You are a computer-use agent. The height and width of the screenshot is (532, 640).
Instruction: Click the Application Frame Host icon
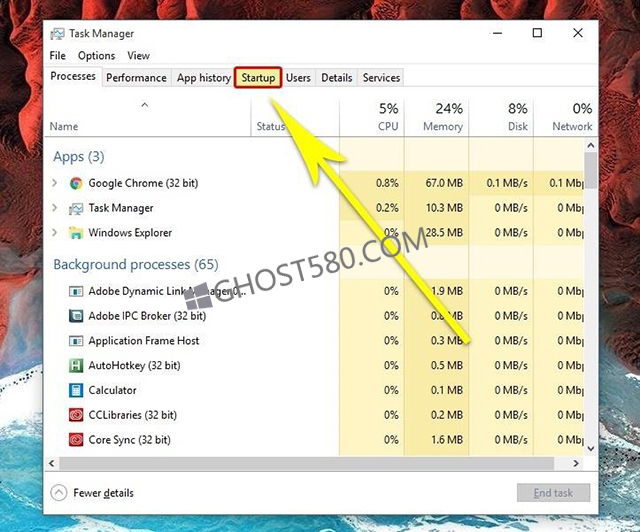pos(76,341)
